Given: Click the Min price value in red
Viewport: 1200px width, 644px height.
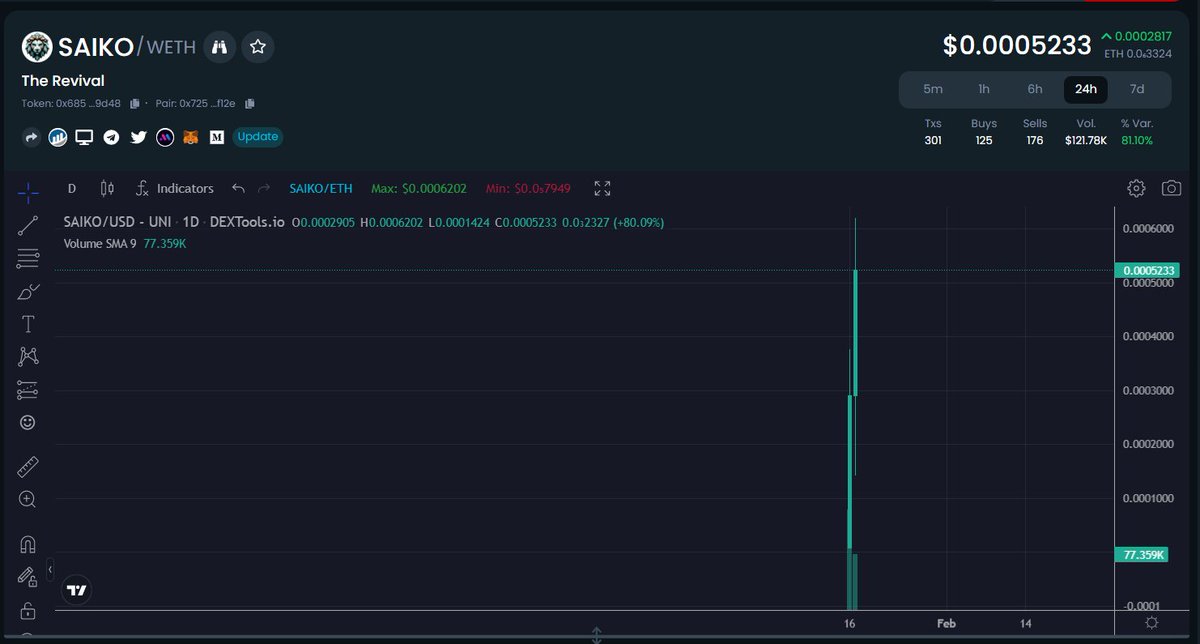Looking at the screenshot, I should (x=528, y=188).
